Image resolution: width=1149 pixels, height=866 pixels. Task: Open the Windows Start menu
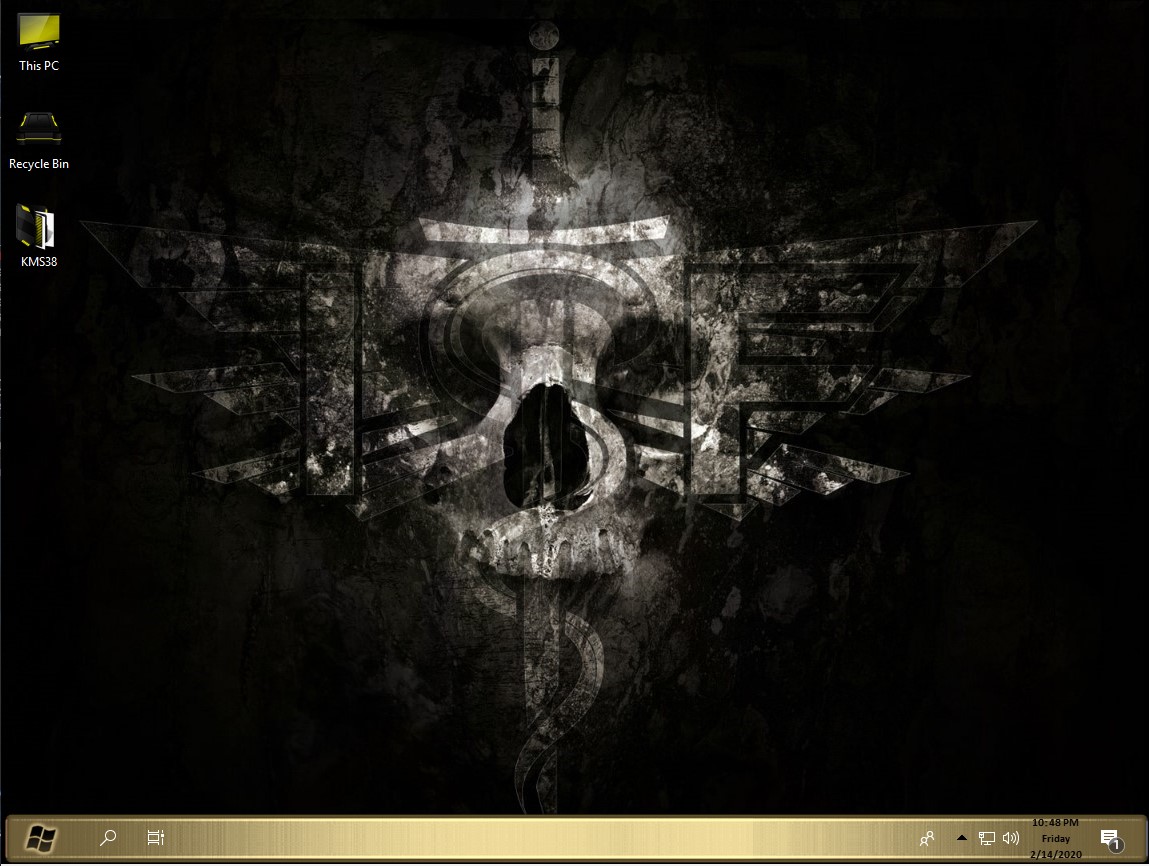(41, 838)
